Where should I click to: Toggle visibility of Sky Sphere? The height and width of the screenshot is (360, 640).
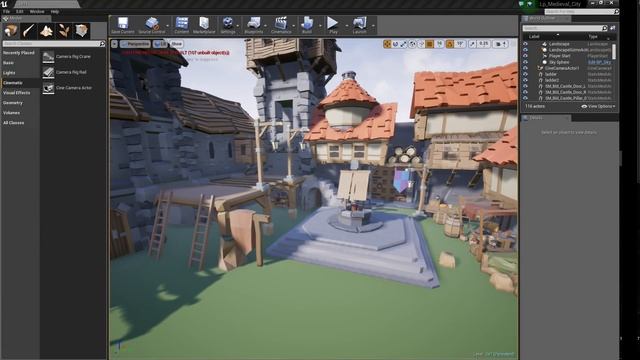(x=525, y=62)
